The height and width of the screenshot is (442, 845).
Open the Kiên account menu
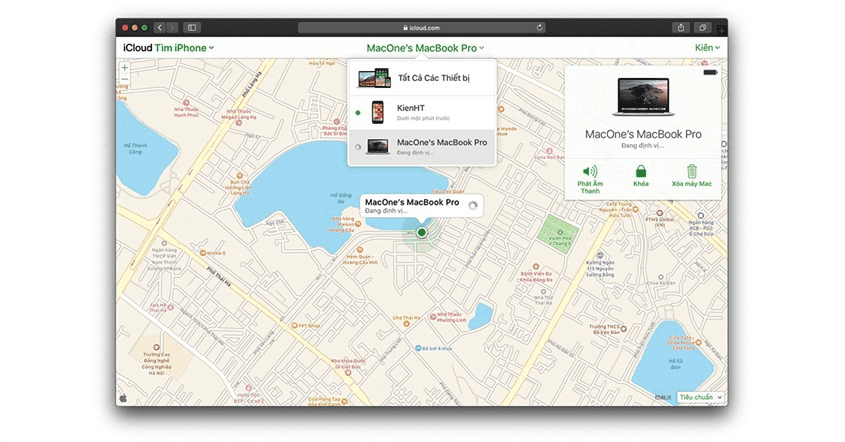click(707, 47)
